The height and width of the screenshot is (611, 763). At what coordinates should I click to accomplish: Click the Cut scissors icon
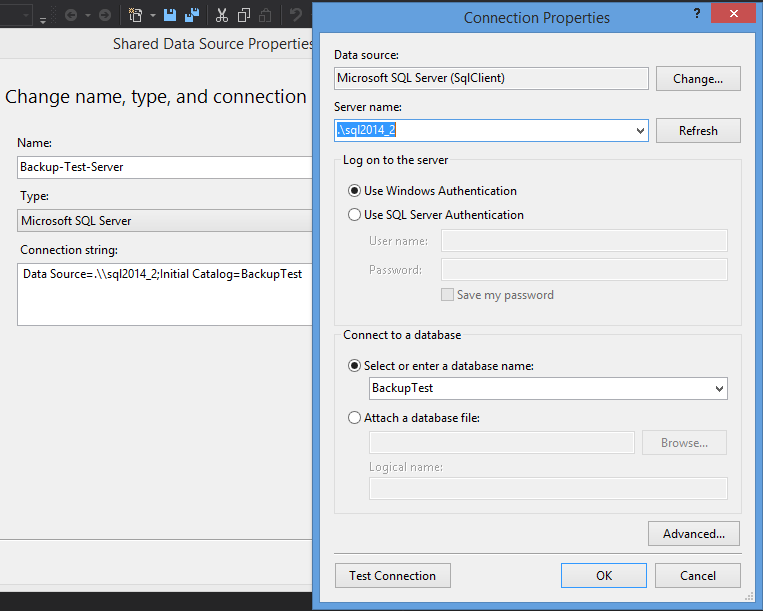221,15
